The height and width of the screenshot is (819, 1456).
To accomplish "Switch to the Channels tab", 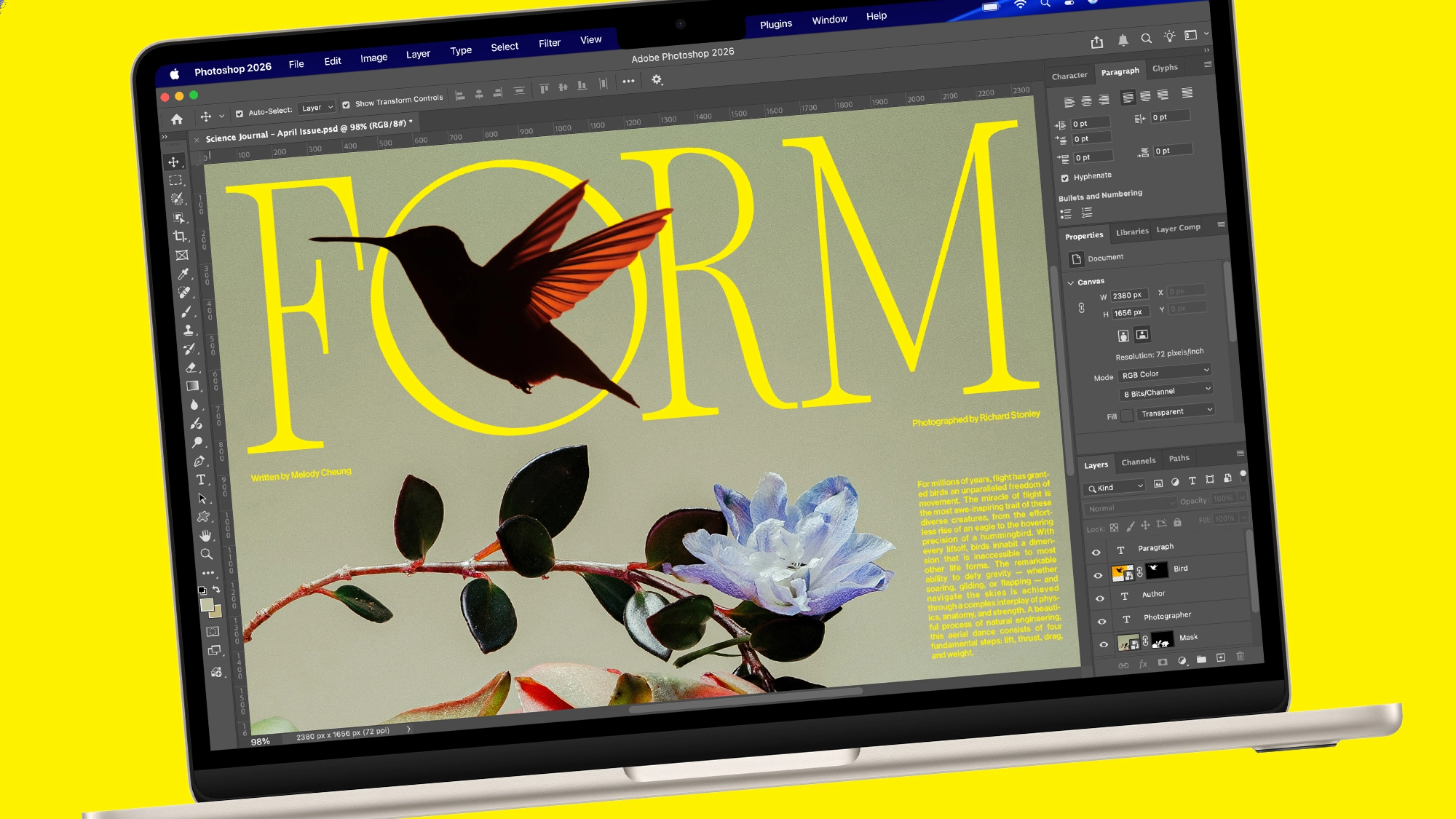I will pyautogui.click(x=1138, y=462).
